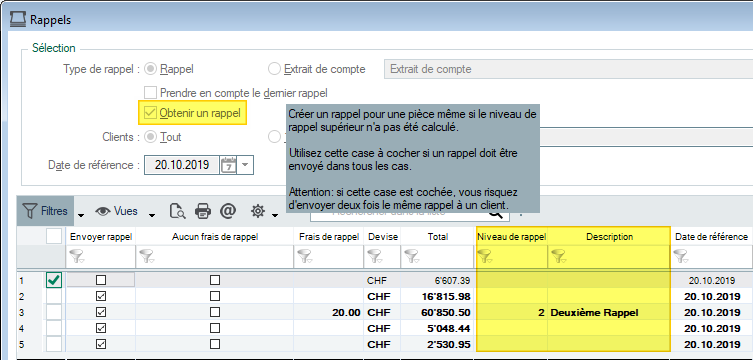Check Aucun frais de rappel for row 2
Image resolution: width=753 pixels, height=360 pixels.
click(215, 296)
